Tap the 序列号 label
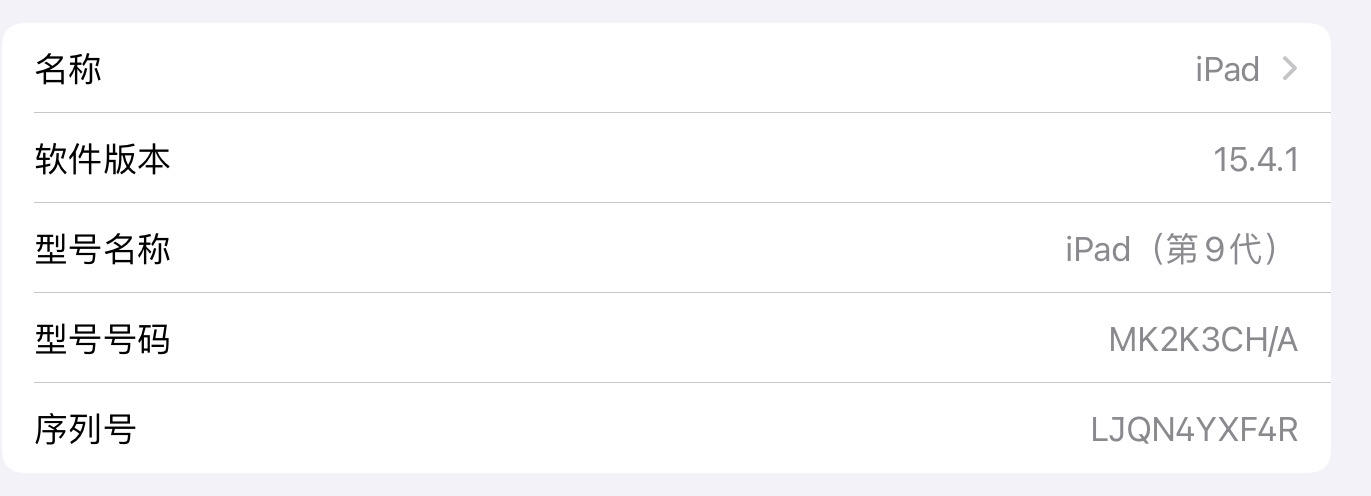This screenshot has height=496, width=1371. tap(85, 429)
